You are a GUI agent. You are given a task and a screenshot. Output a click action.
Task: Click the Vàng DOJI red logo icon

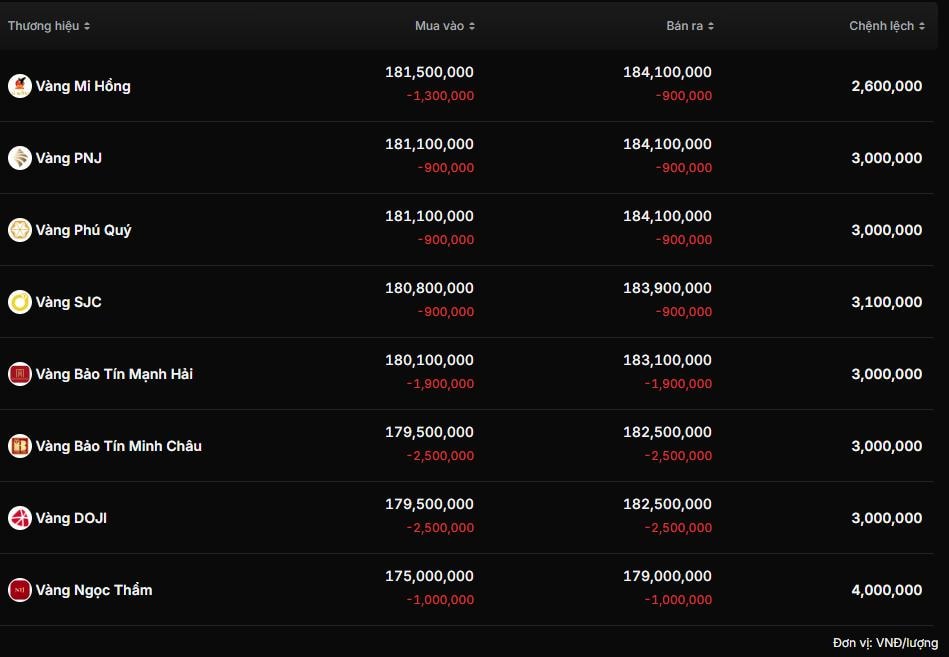(x=20, y=518)
